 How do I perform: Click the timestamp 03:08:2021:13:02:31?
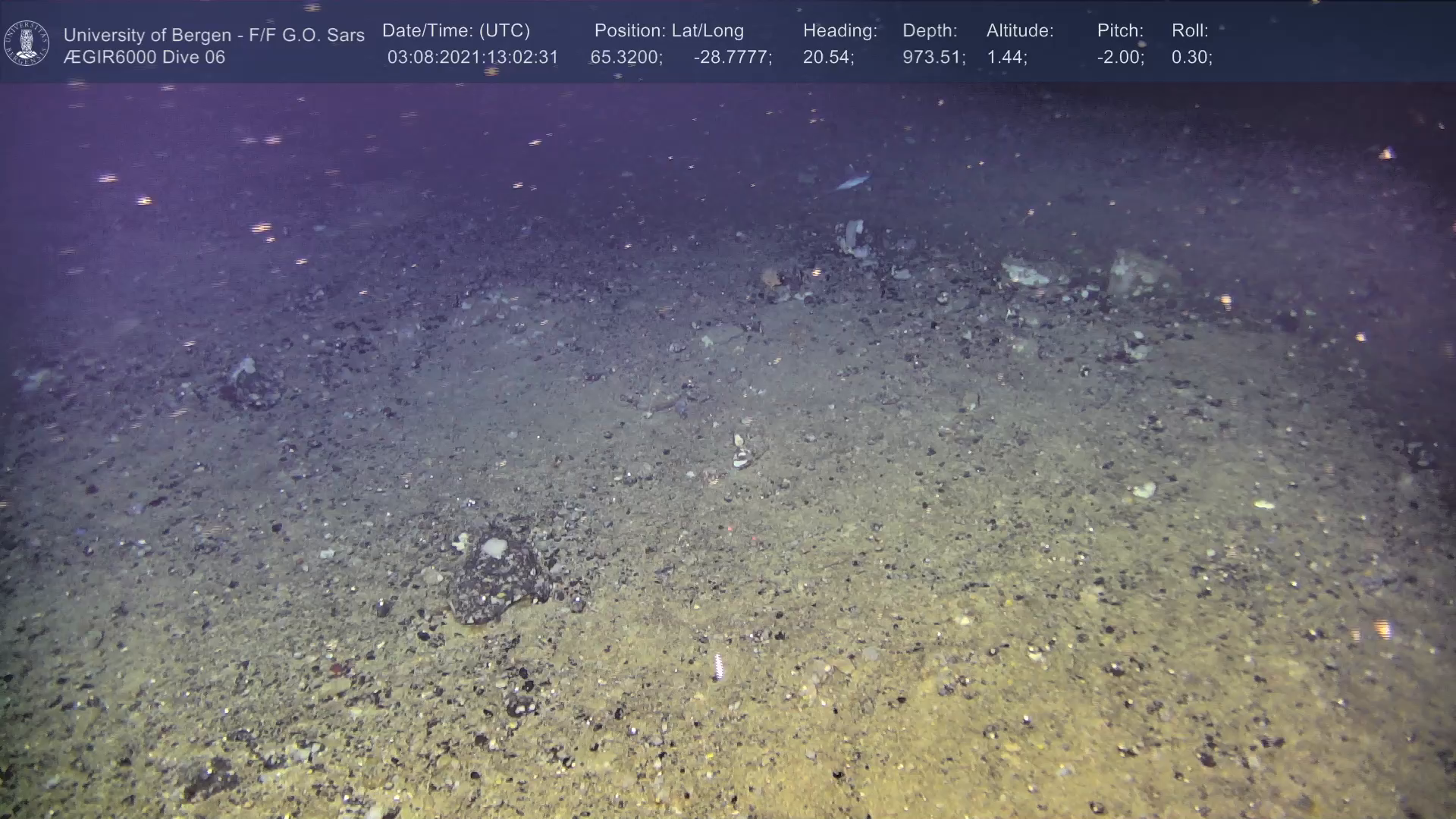tap(472, 58)
